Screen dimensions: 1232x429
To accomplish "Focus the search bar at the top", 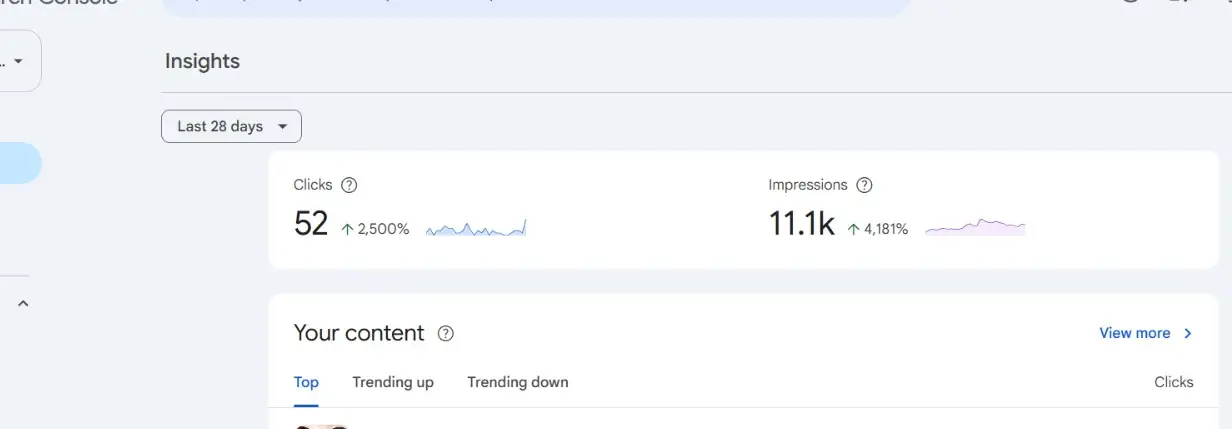I will [x=536, y=6].
